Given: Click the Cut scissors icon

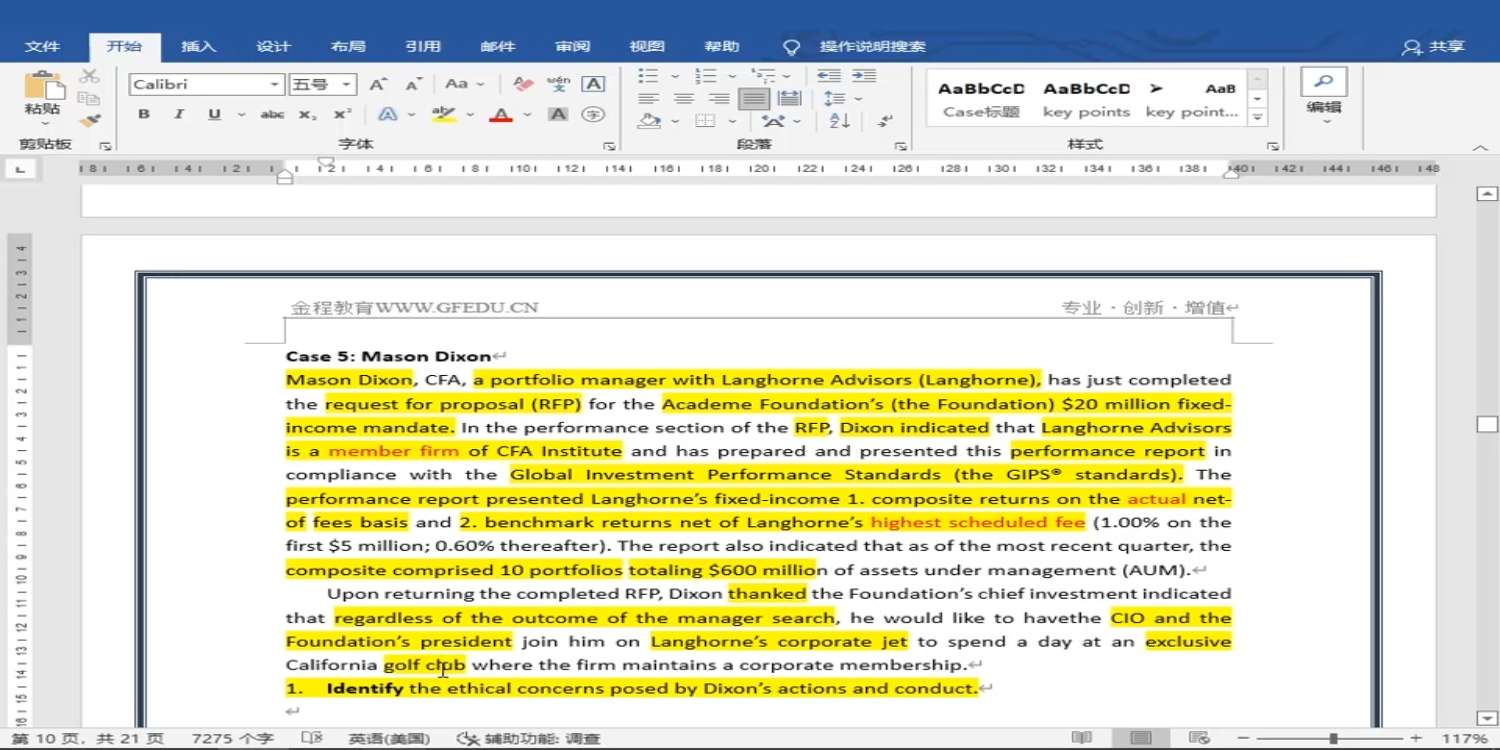Looking at the screenshot, I should pyautogui.click(x=90, y=77).
